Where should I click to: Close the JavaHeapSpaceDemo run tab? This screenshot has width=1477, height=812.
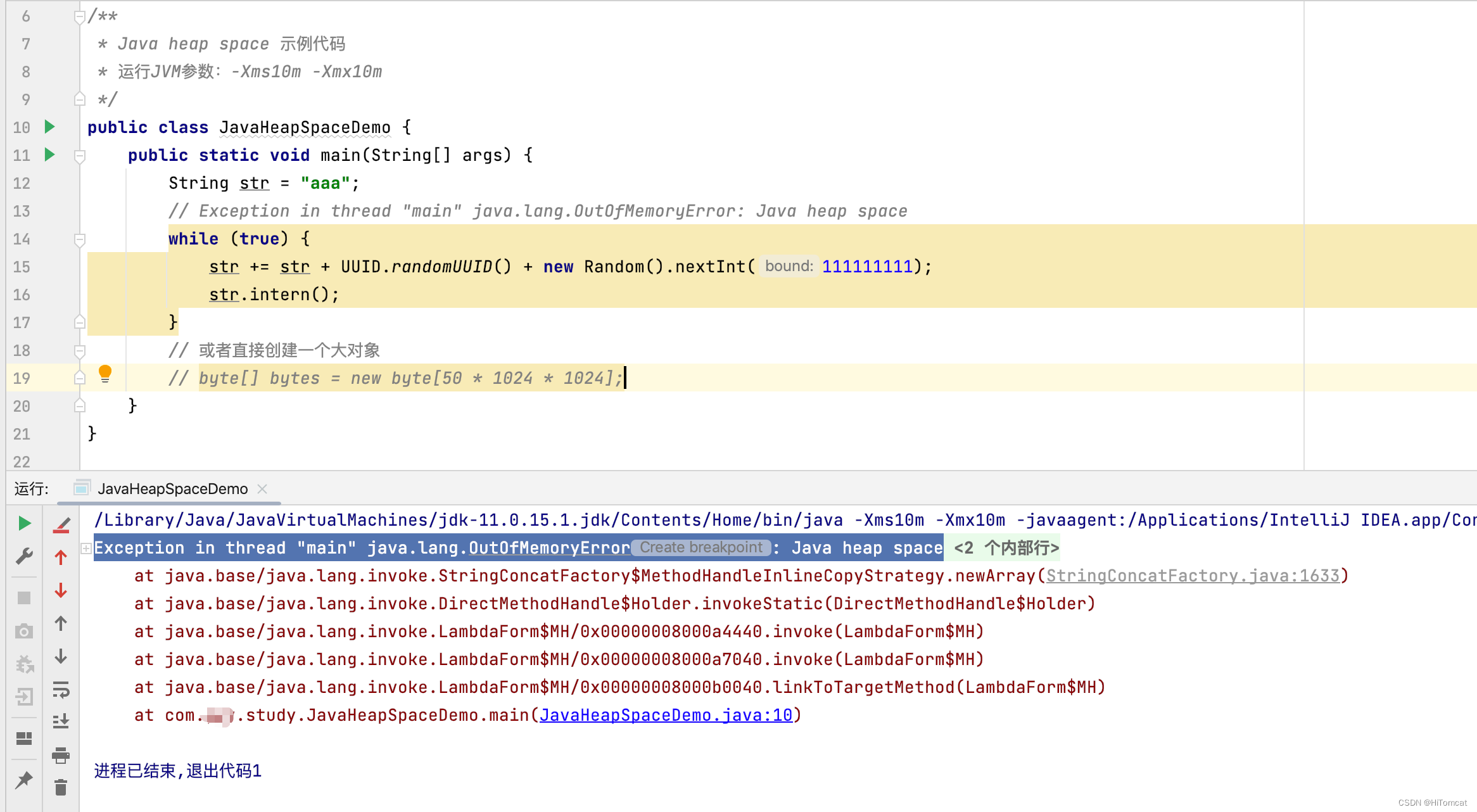point(262,489)
